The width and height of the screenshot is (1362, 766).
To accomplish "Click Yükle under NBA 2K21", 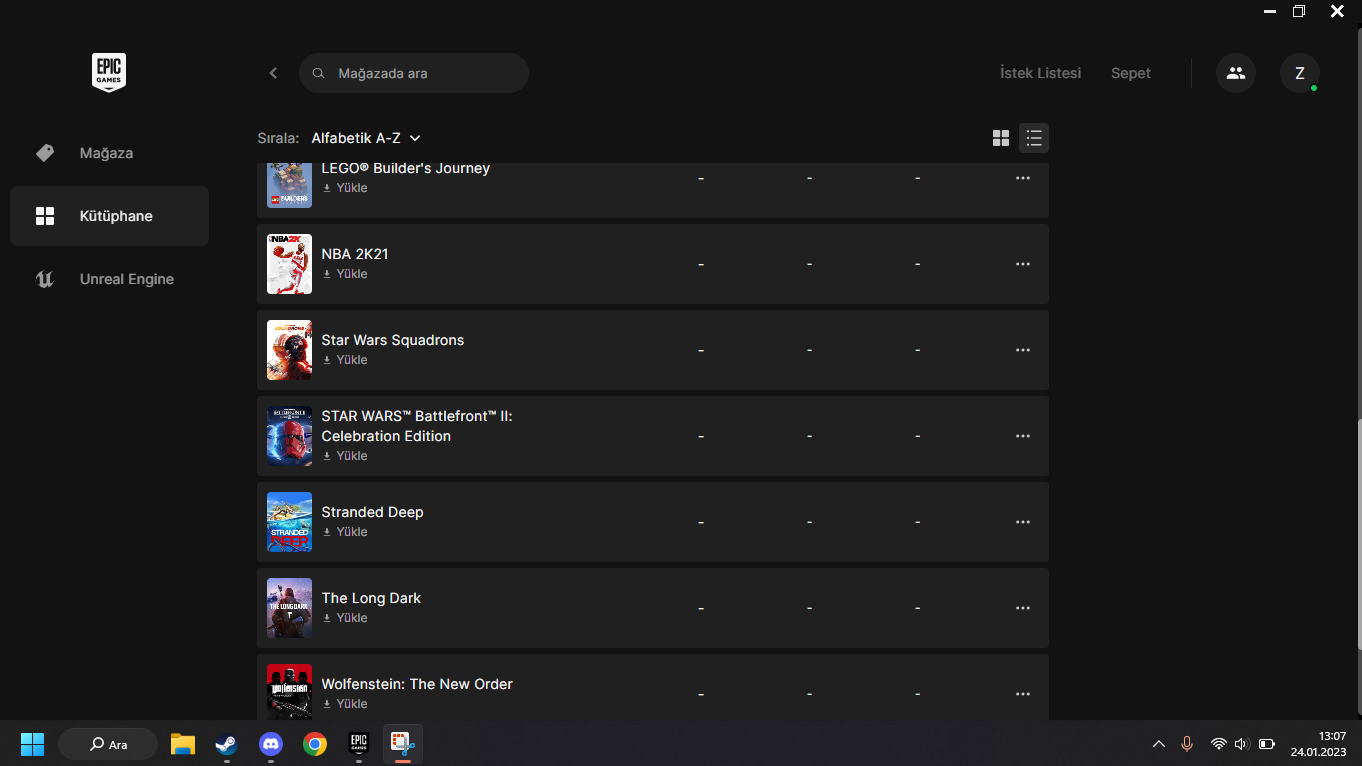I will click(x=345, y=274).
